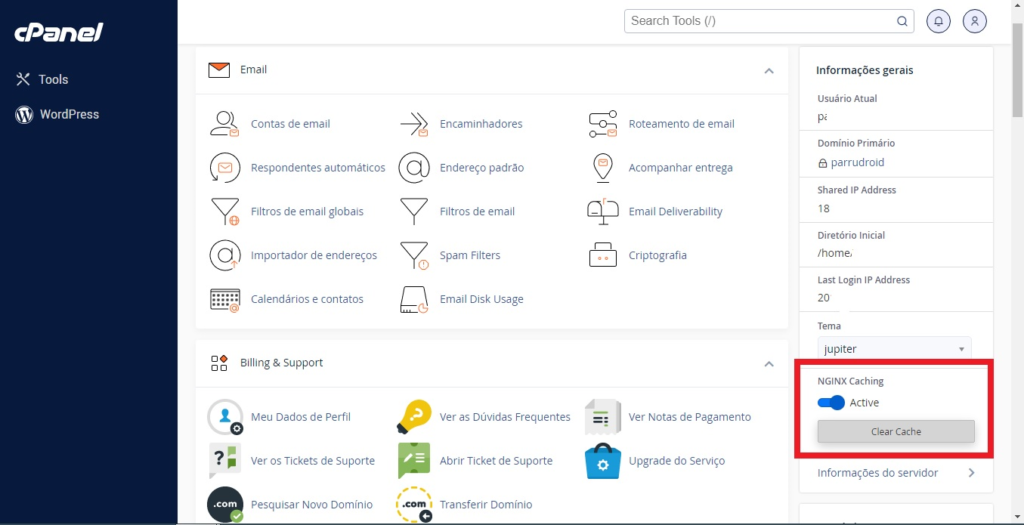This screenshot has width=1024, height=525.
Task: Open the Encaminhadores link
Action: point(481,123)
